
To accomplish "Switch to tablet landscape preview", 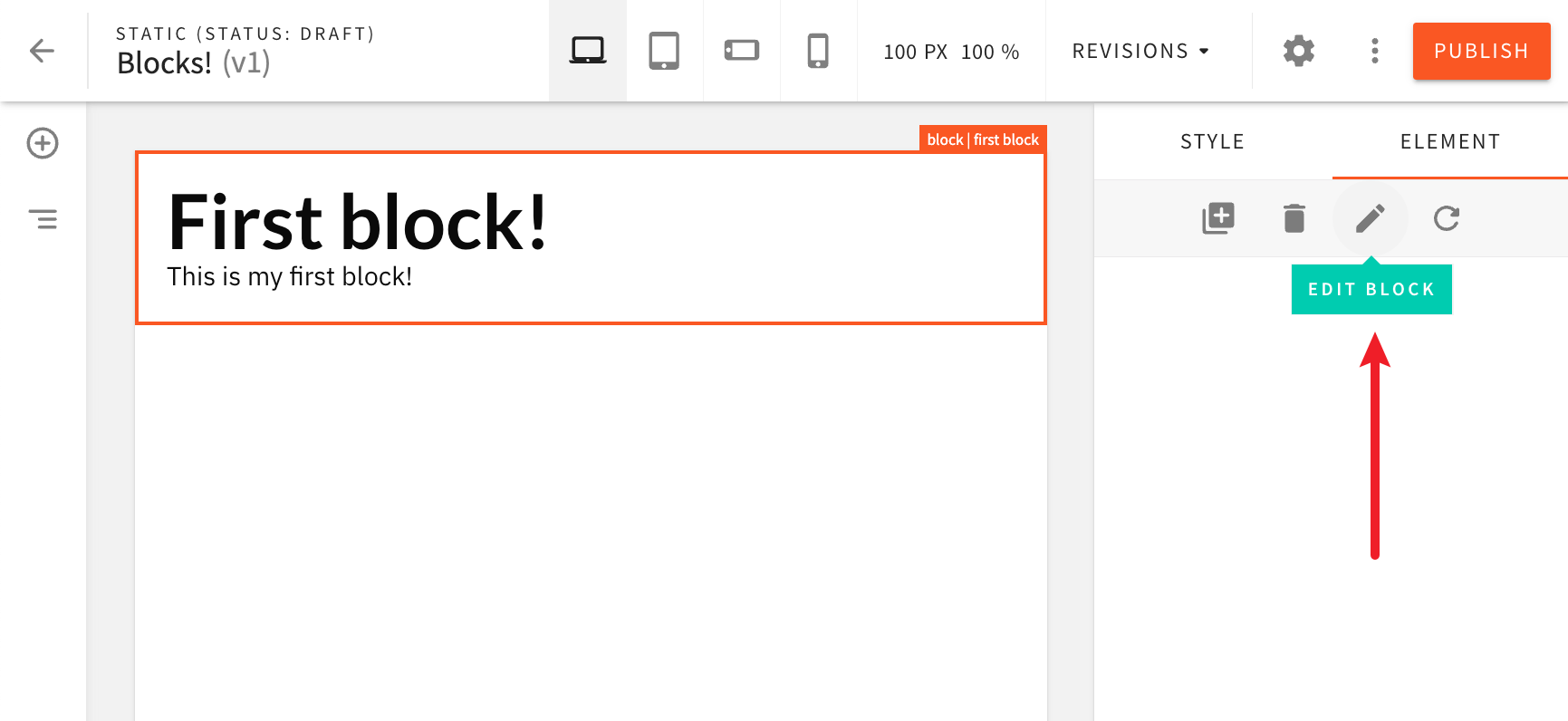I will (x=741, y=51).
